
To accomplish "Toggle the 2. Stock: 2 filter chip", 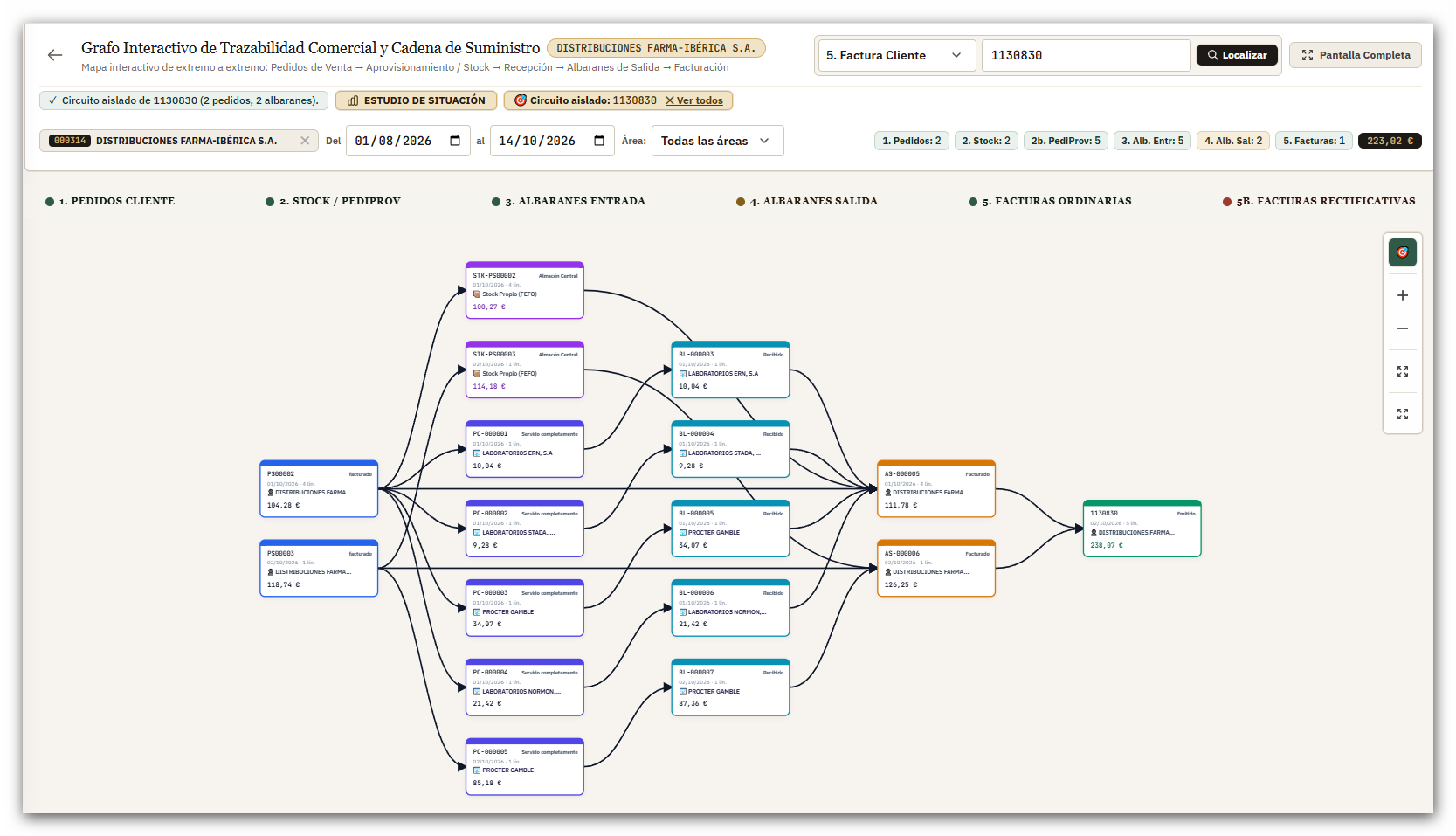I will [986, 141].
